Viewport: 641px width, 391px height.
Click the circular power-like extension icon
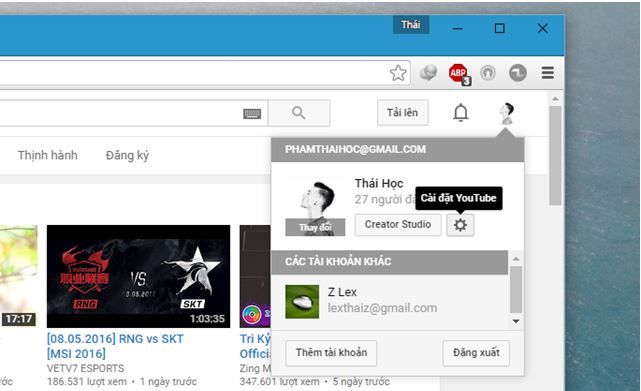point(488,73)
